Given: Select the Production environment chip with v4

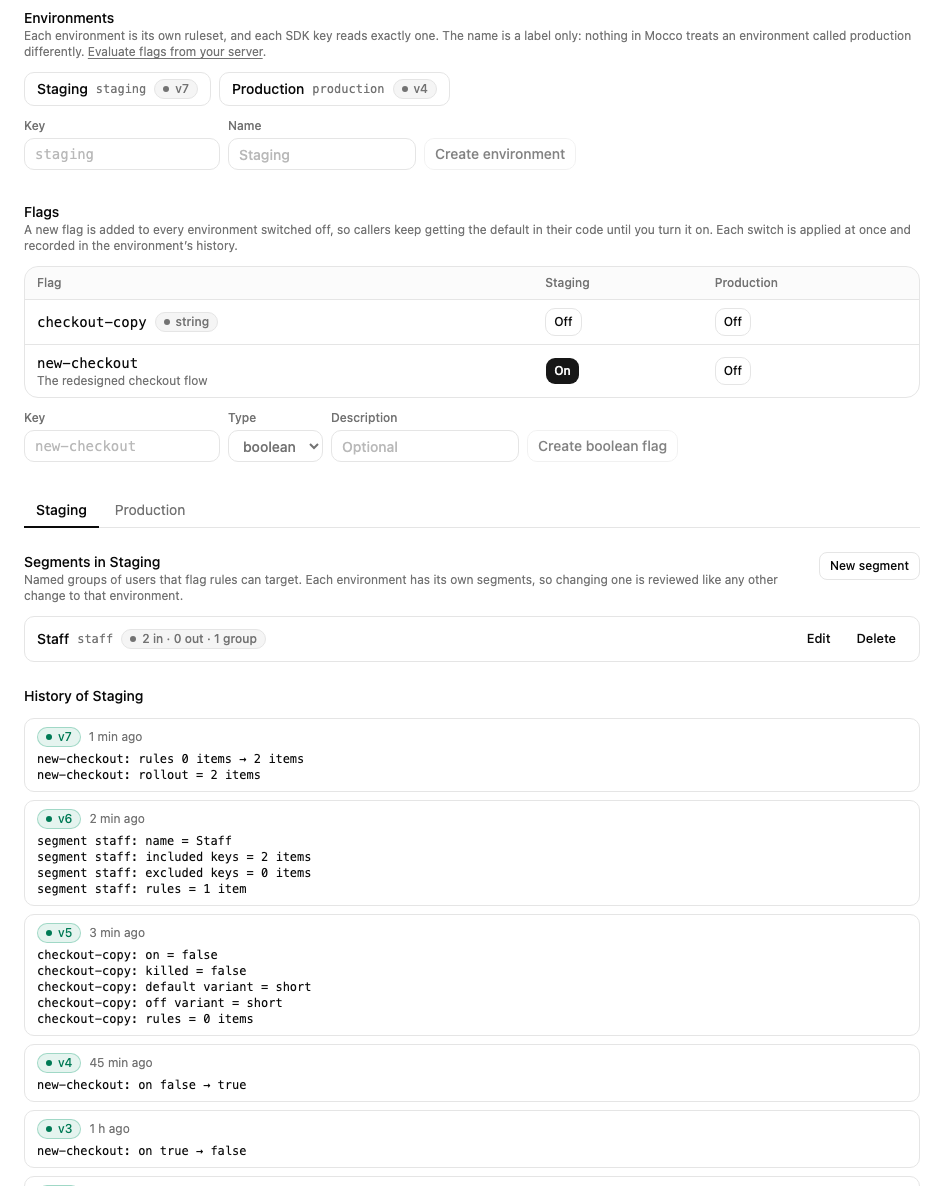Looking at the screenshot, I should click(x=334, y=89).
